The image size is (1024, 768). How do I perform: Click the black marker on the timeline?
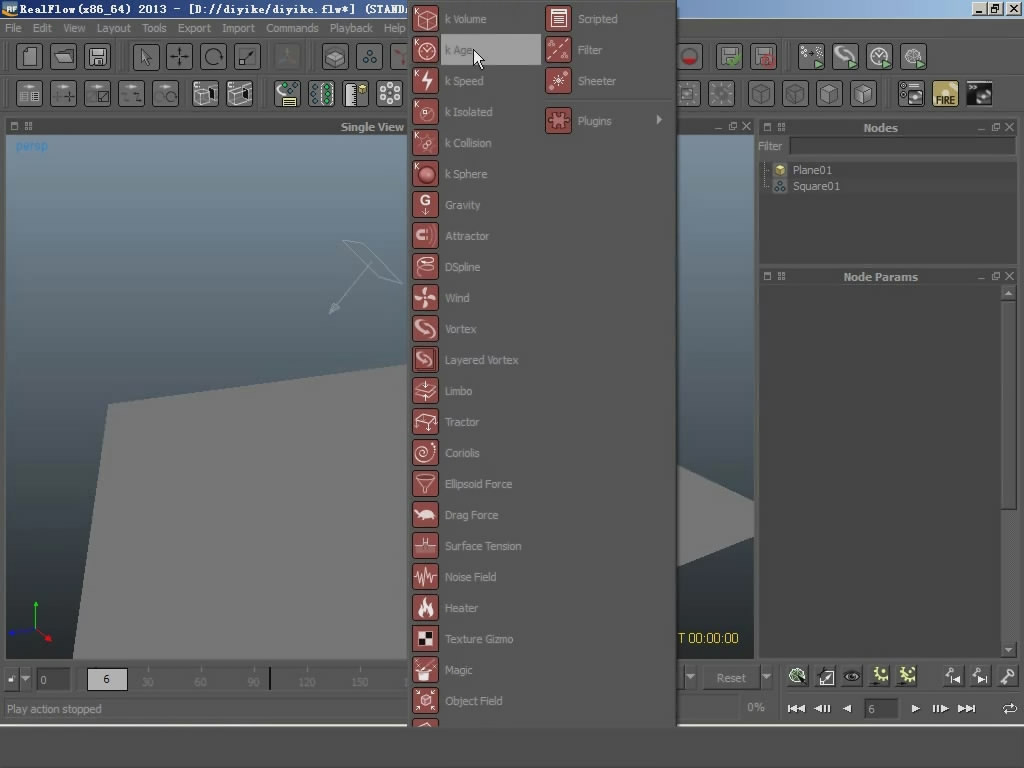click(x=270, y=679)
